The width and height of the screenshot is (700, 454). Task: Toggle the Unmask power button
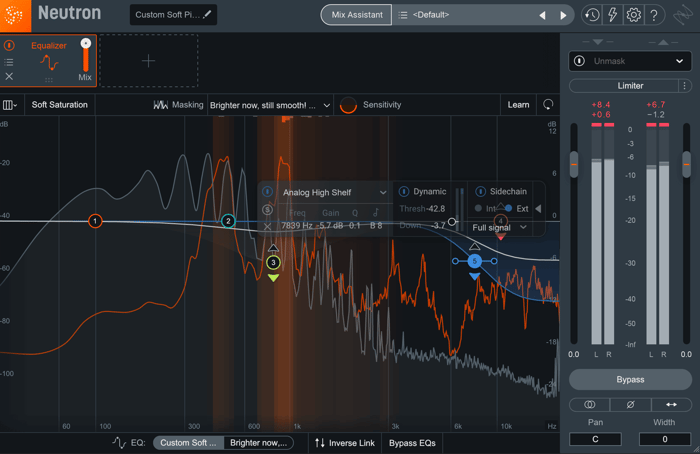579,61
